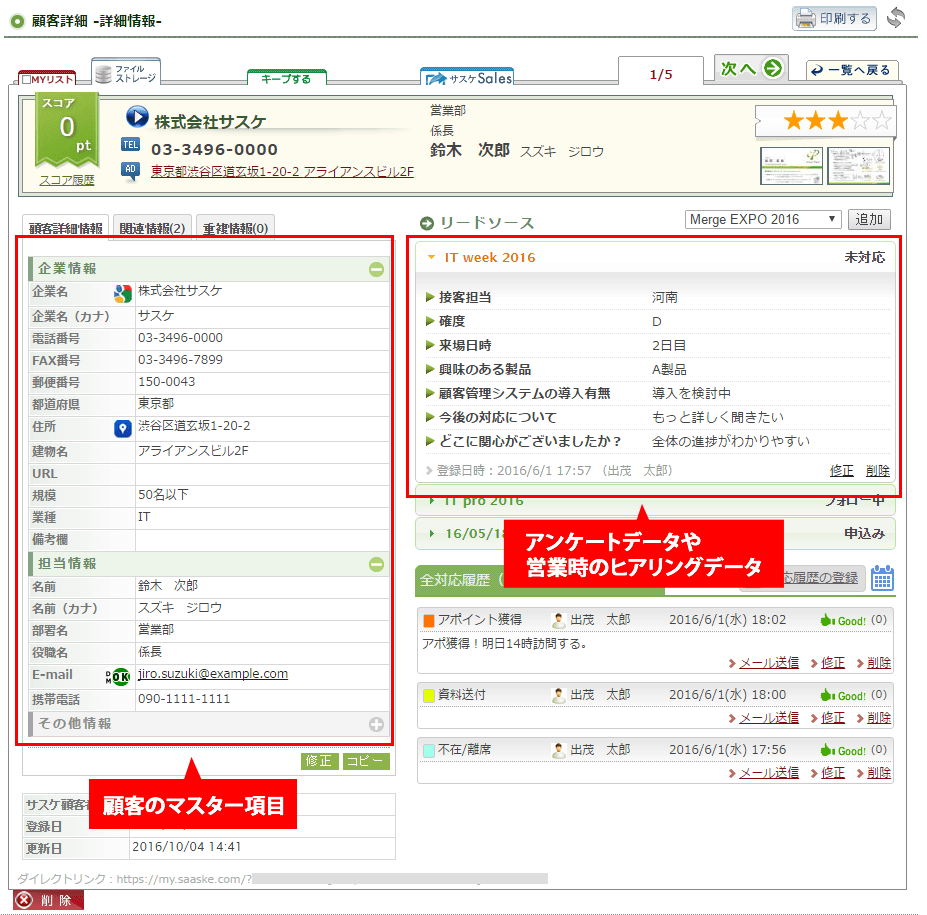Image resolution: width=927 pixels, height=915 pixels.
Task: Click 削除 on the 不在/離席 entry
Action: coord(879,773)
